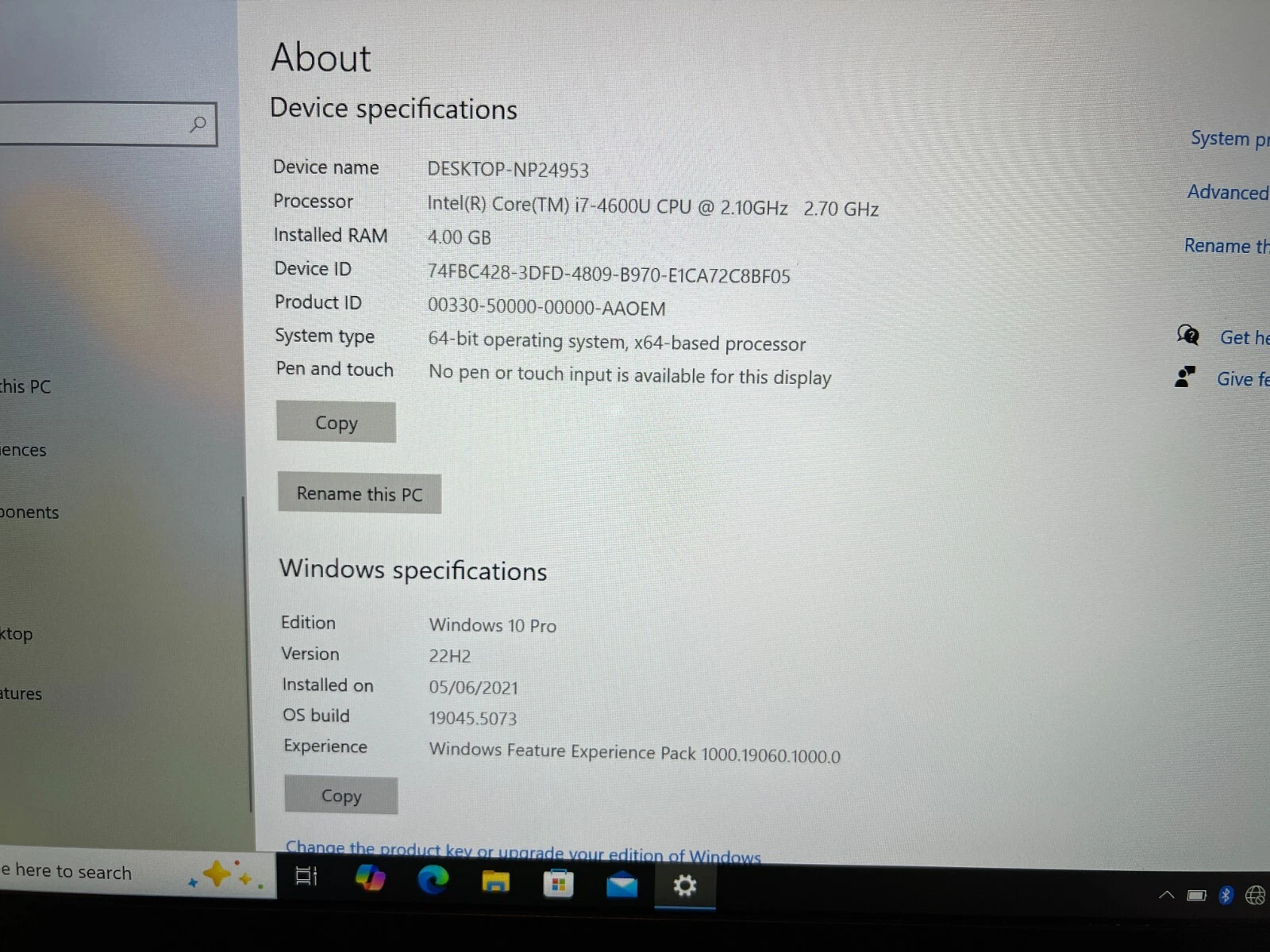
Task: Select the sidebar item ending 'onents'
Action: click(x=29, y=512)
